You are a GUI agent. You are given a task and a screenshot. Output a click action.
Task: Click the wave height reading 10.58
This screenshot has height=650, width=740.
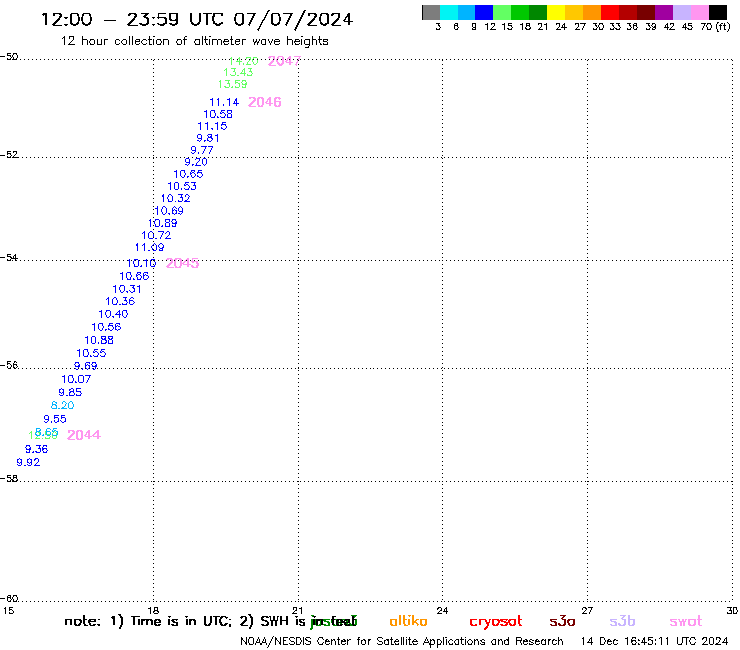pyautogui.click(x=218, y=114)
